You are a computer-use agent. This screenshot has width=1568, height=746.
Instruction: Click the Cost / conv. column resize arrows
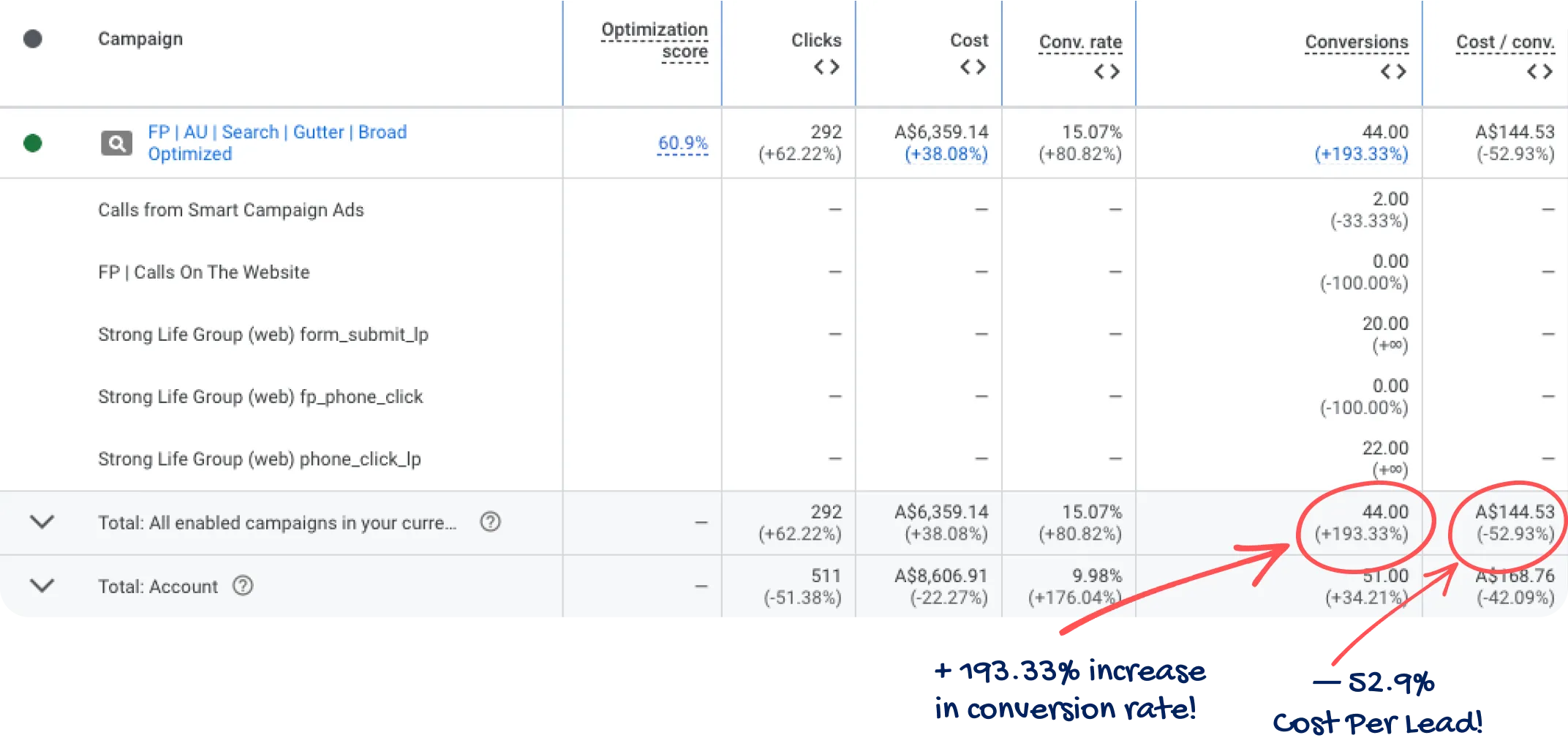(x=1539, y=72)
